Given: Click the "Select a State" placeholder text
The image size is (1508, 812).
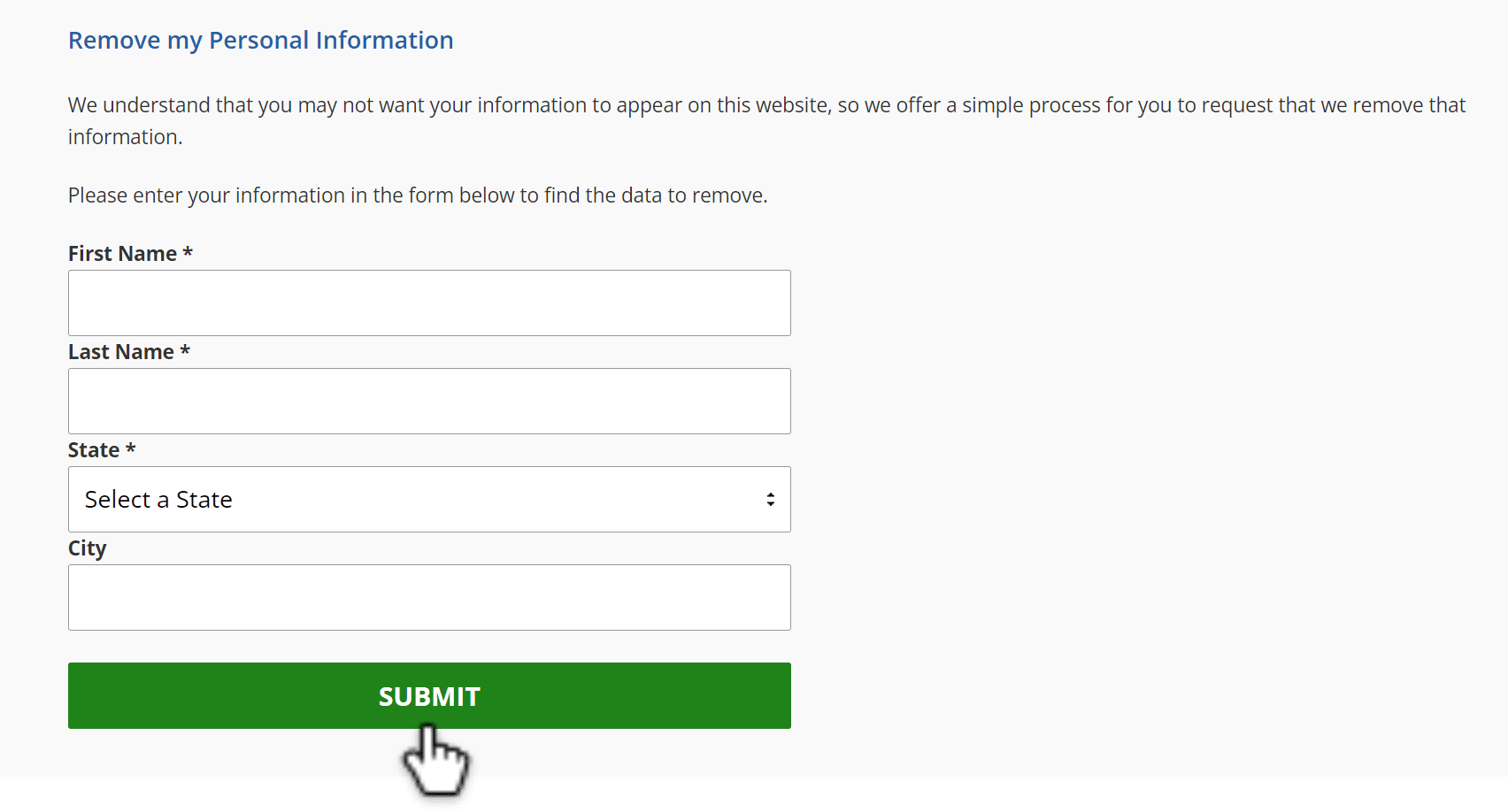Looking at the screenshot, I should [x=158, y=500].
